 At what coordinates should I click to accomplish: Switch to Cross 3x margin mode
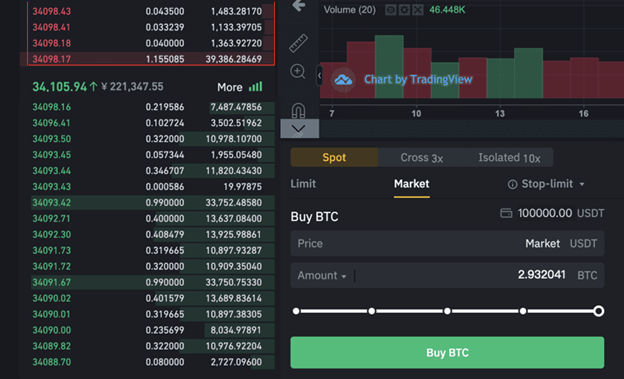pyautogui.click(x=421, y=158)
